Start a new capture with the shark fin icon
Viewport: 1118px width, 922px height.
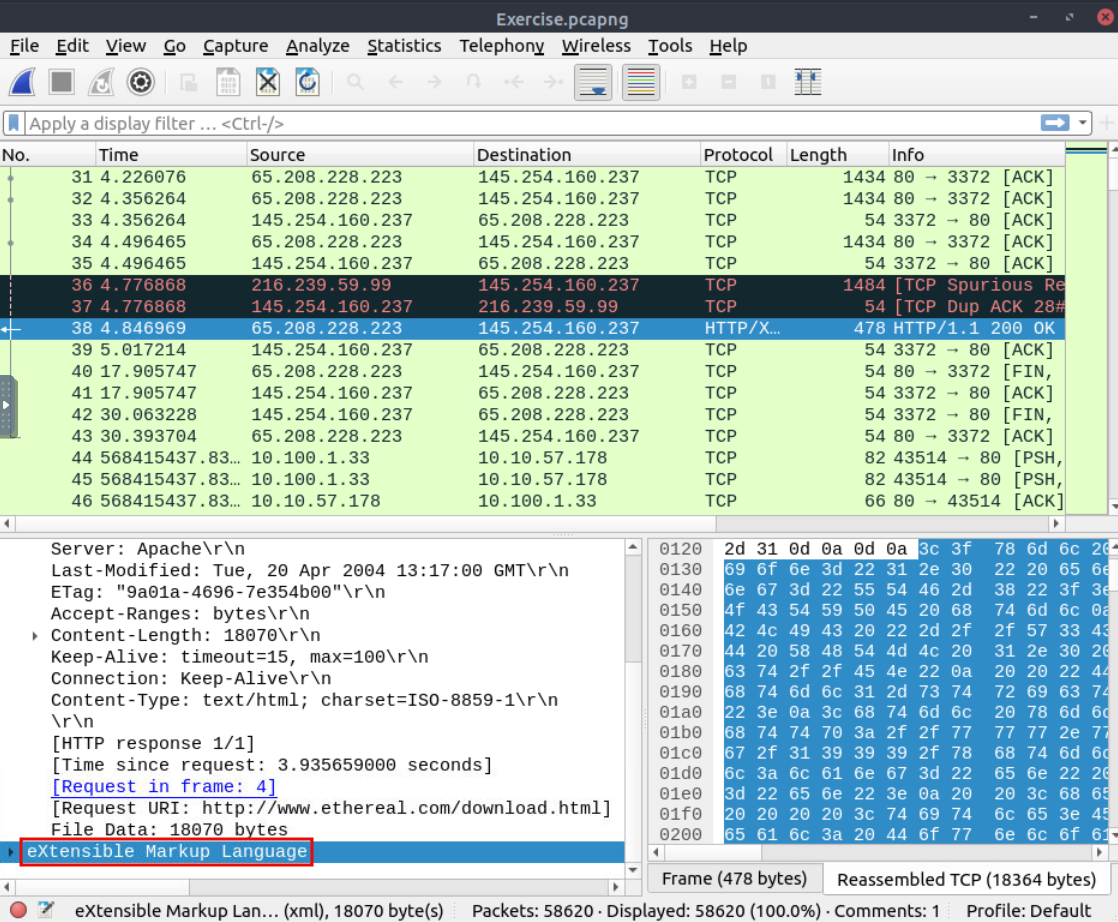[x=23, y=82]
